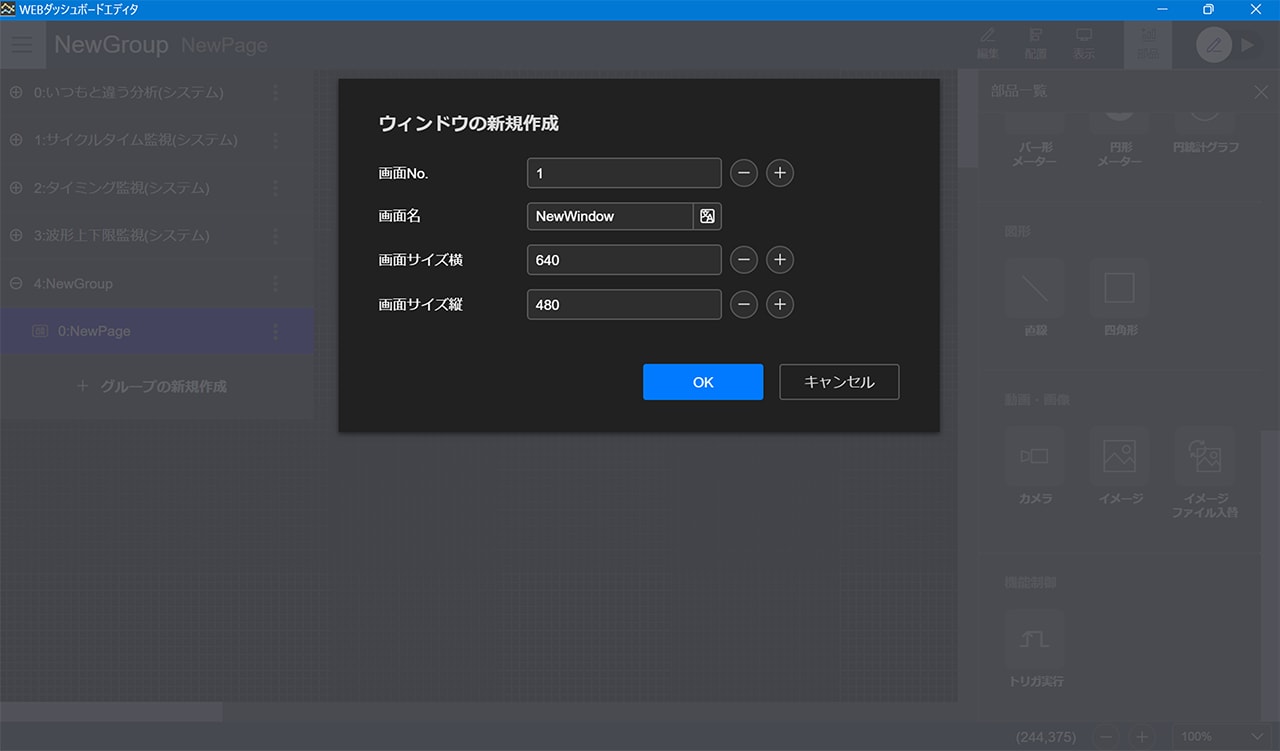This screenshot has width=1280, height=751.
Task: Open the hamburger menu icon
Action: pos(22,45)
